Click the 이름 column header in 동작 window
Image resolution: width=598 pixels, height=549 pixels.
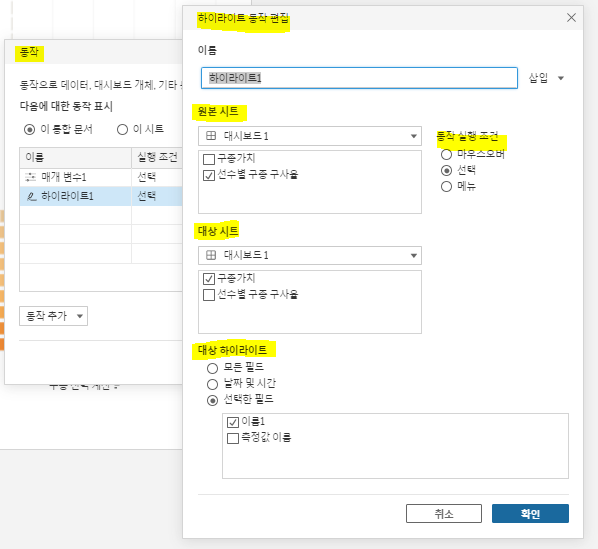[x=76, y=157]
